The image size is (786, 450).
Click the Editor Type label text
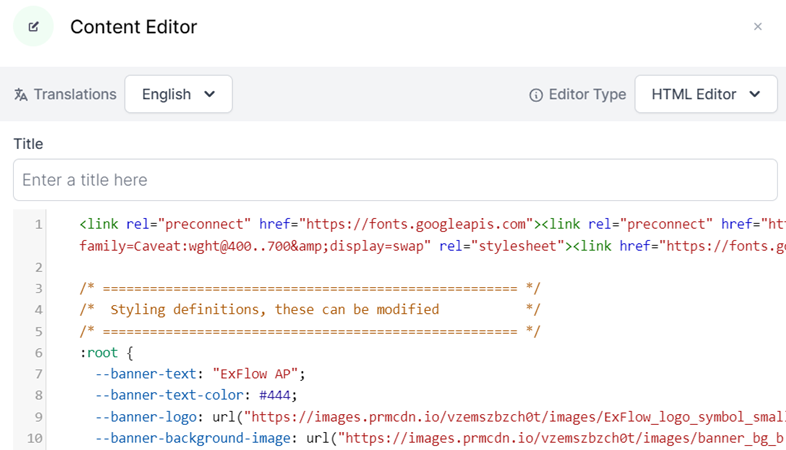[587, 94]
